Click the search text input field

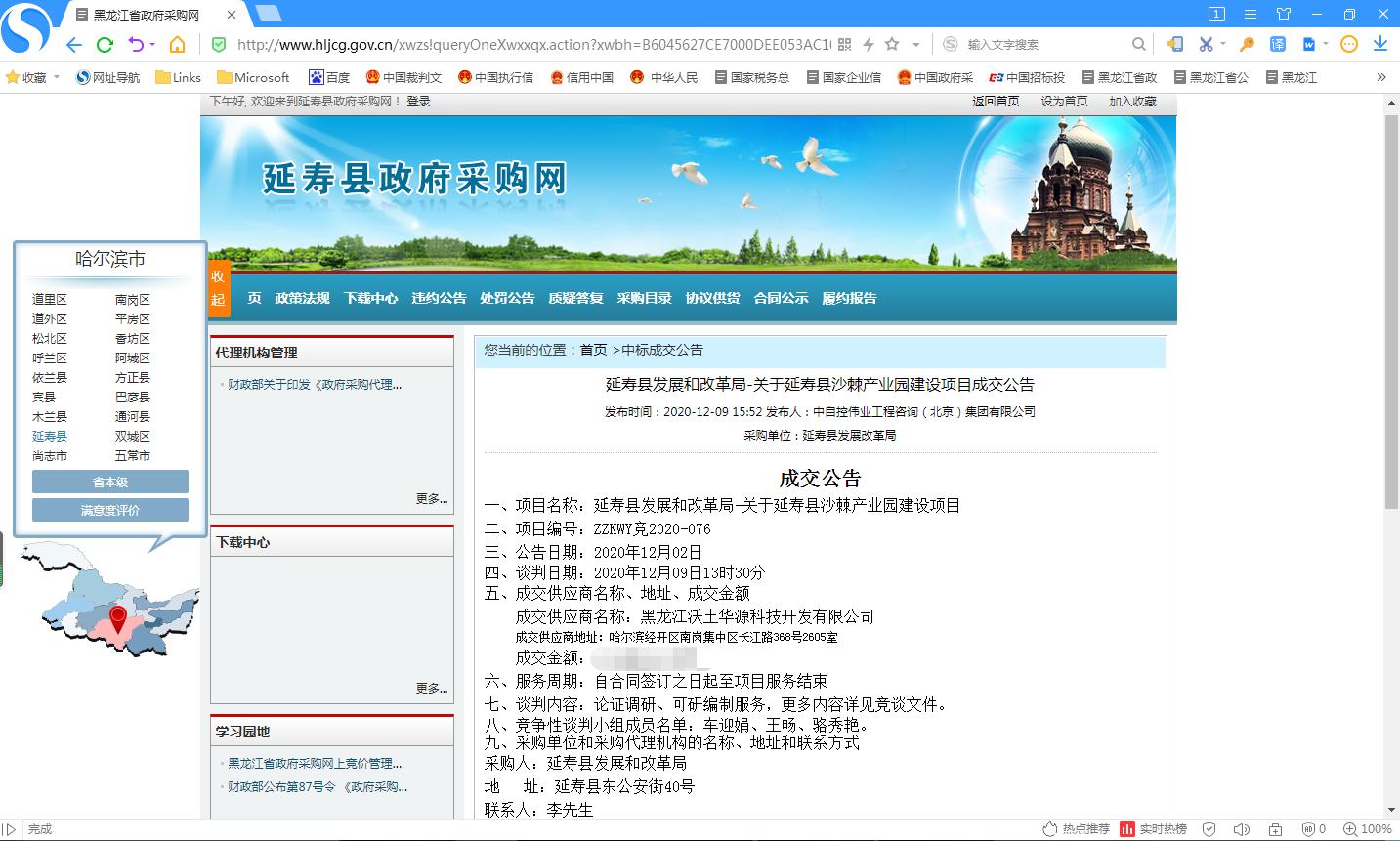(x=1040, y=44)
